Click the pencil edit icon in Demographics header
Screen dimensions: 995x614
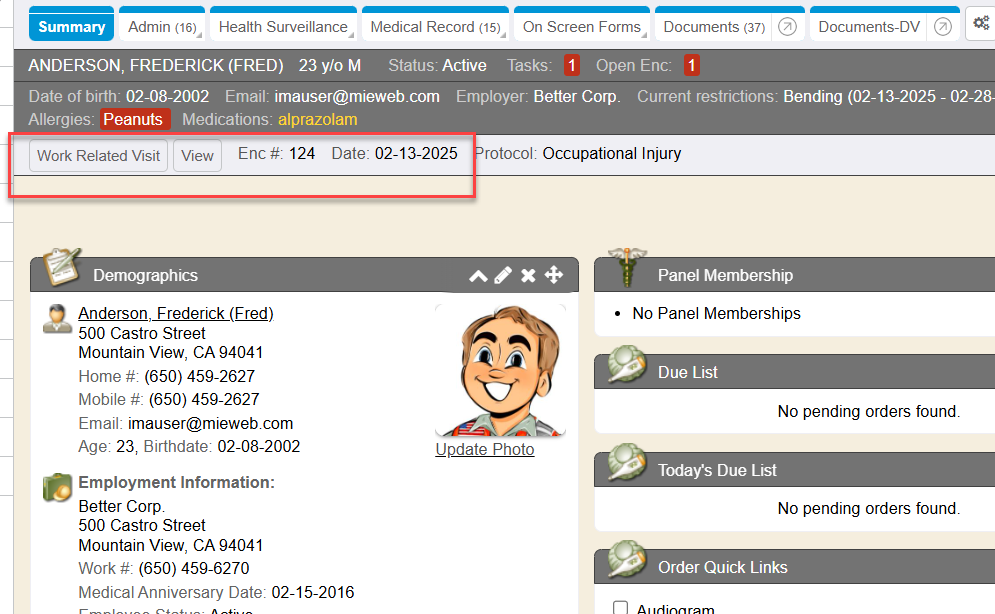click(x=503, y=275)
